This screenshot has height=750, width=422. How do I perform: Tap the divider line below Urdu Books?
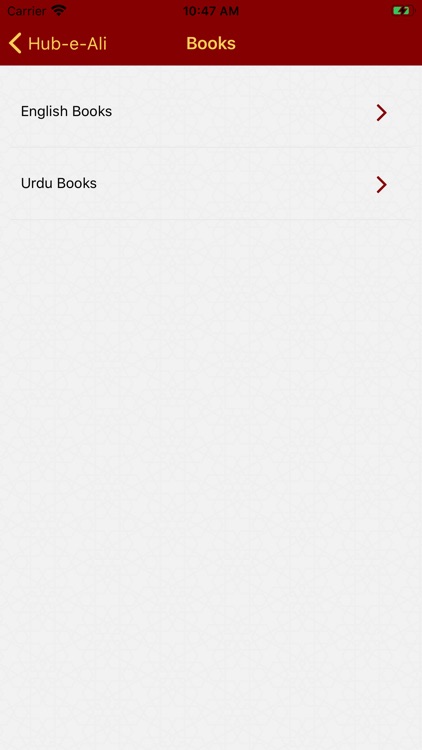(211, 220)
